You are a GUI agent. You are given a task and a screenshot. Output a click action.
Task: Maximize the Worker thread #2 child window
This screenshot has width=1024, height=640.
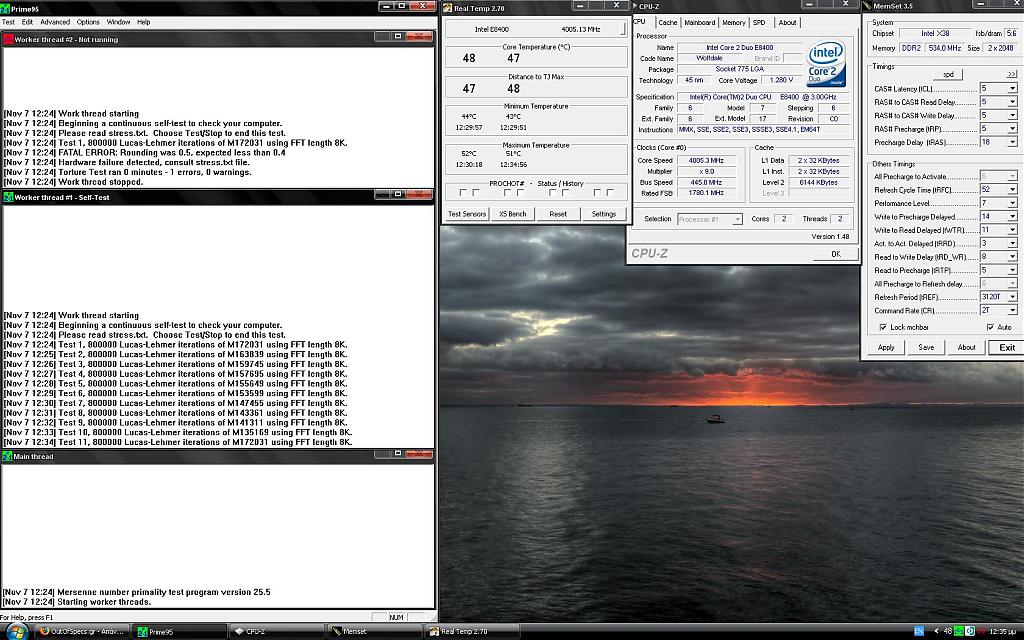398,36
